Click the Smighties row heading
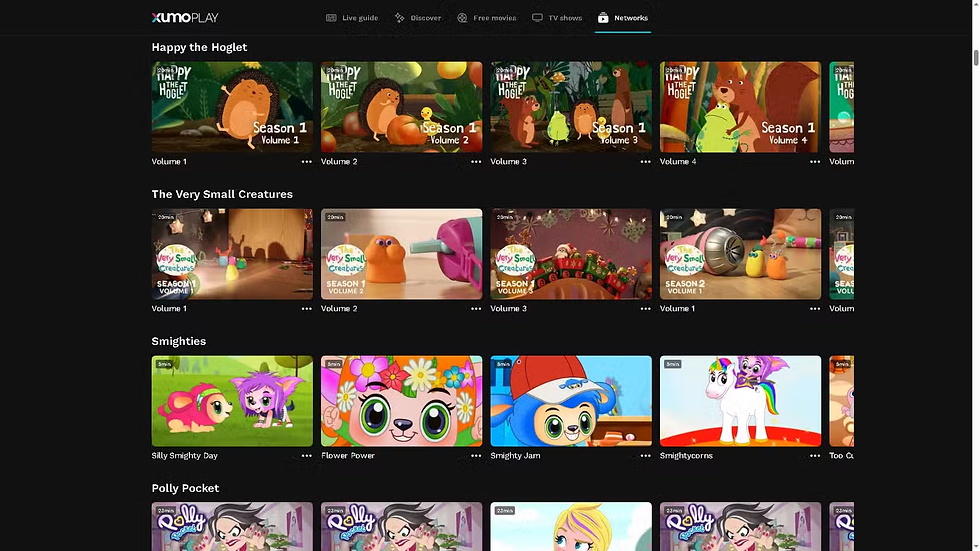 178,341
